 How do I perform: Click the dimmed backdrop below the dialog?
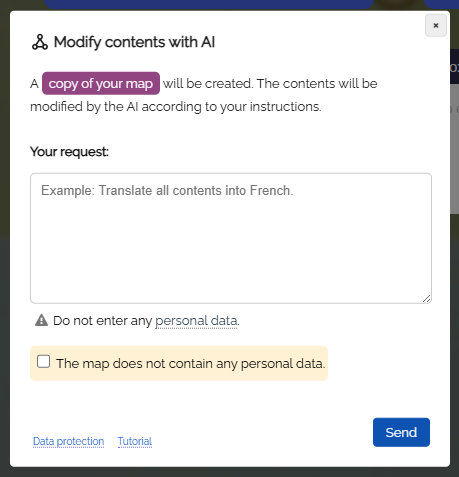[x=229, y=472]
